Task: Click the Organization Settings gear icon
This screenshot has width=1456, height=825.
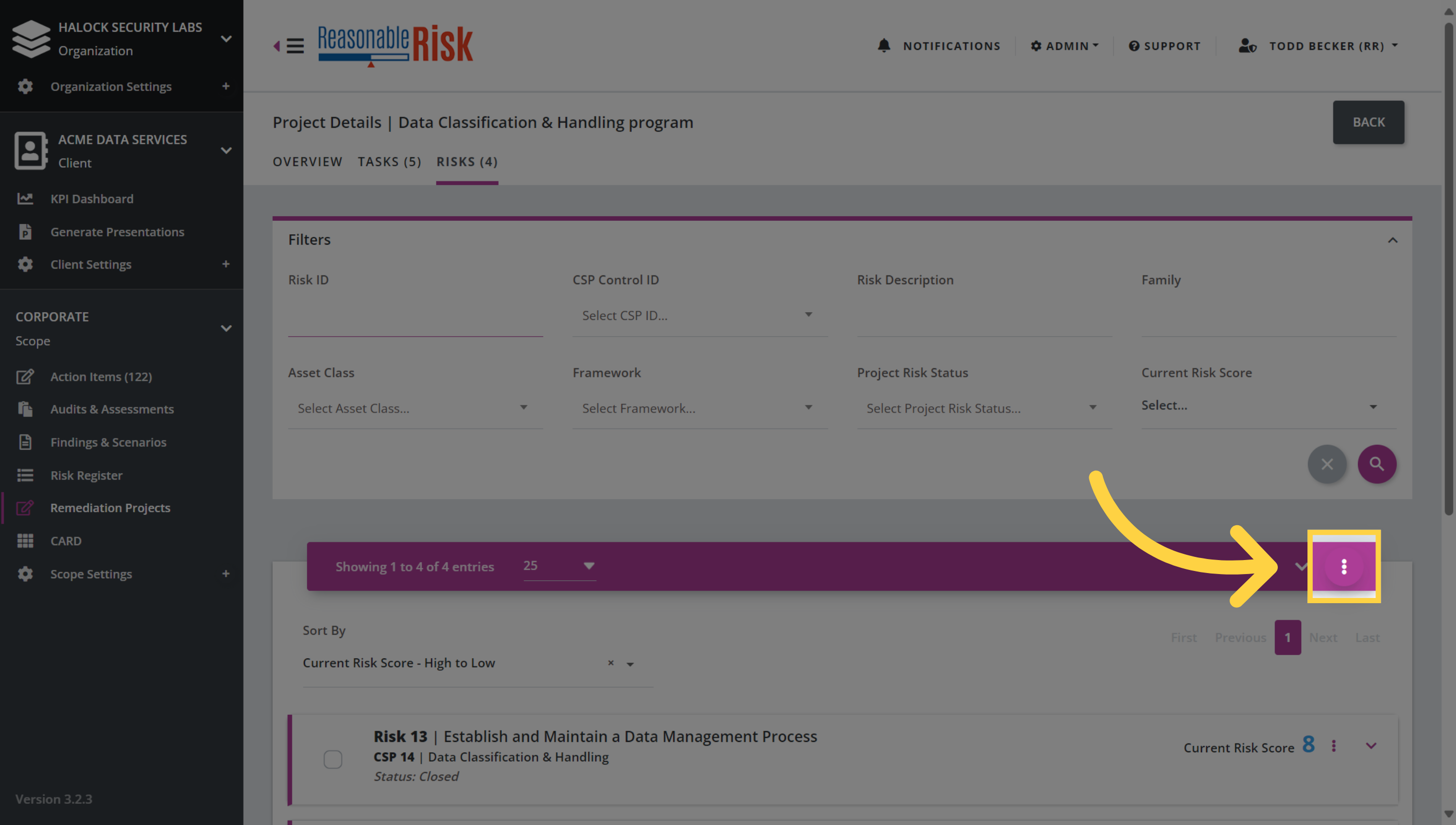Action: 25,86
